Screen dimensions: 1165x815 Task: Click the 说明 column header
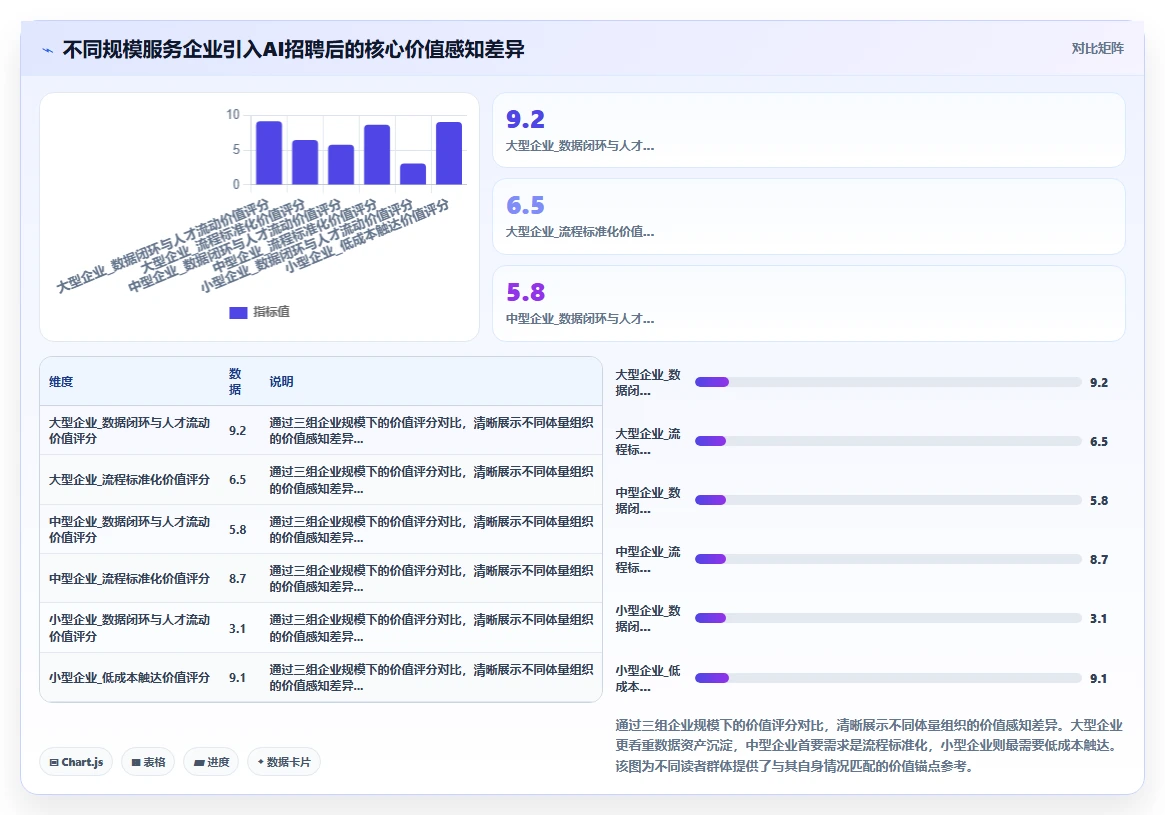(281, 382)
